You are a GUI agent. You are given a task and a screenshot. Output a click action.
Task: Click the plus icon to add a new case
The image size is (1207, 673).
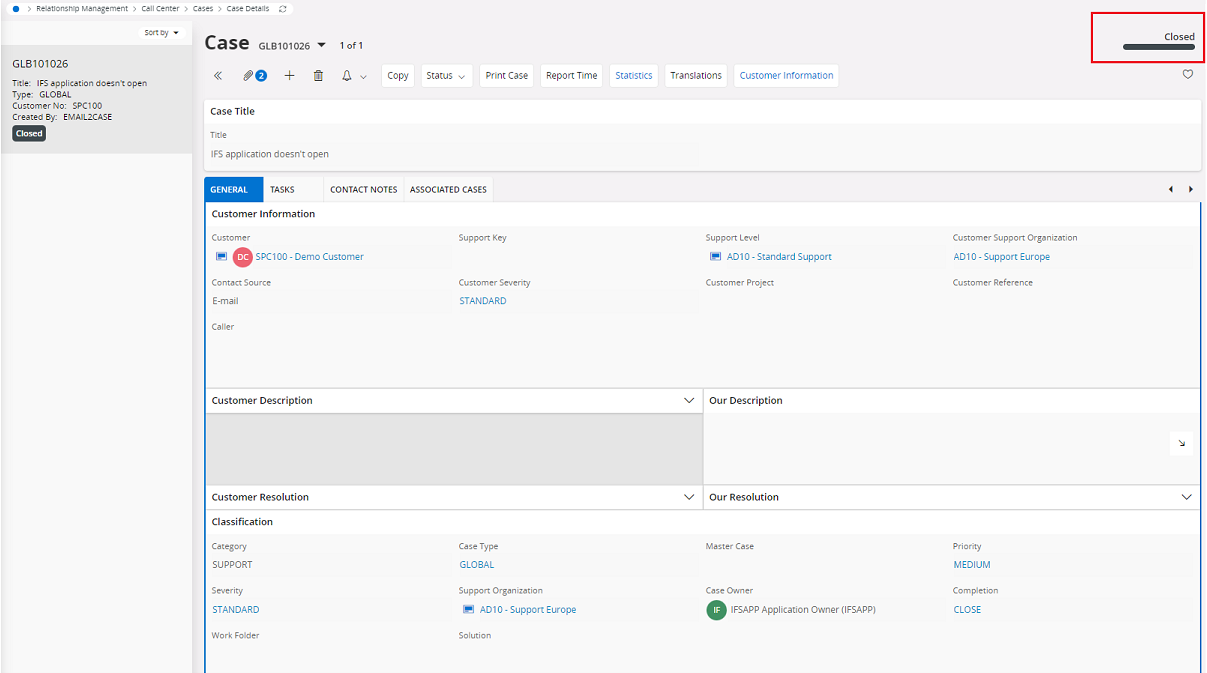pos(290,76)
